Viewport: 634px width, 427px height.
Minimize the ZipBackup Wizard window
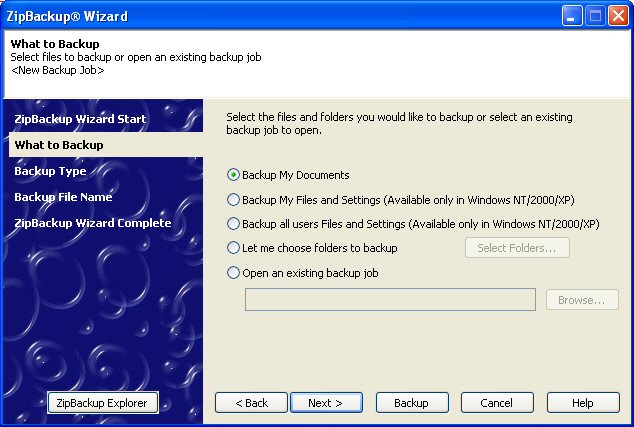pos(572,16)
